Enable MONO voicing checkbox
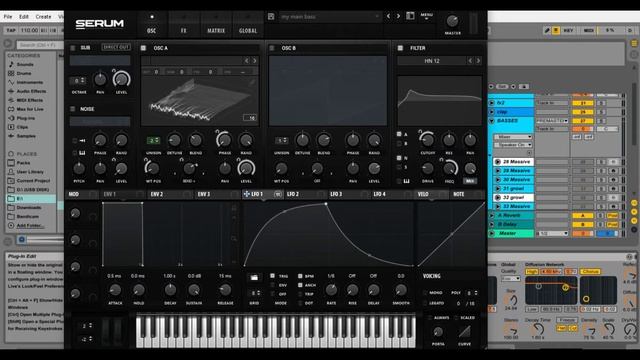 click(x=425, y=293)
